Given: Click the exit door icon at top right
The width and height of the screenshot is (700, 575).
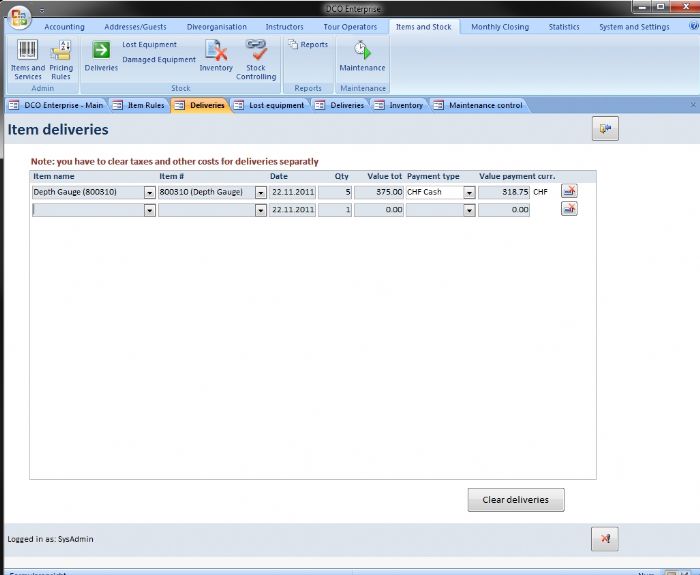Looking at the screenshot, I should coord(605,128).
